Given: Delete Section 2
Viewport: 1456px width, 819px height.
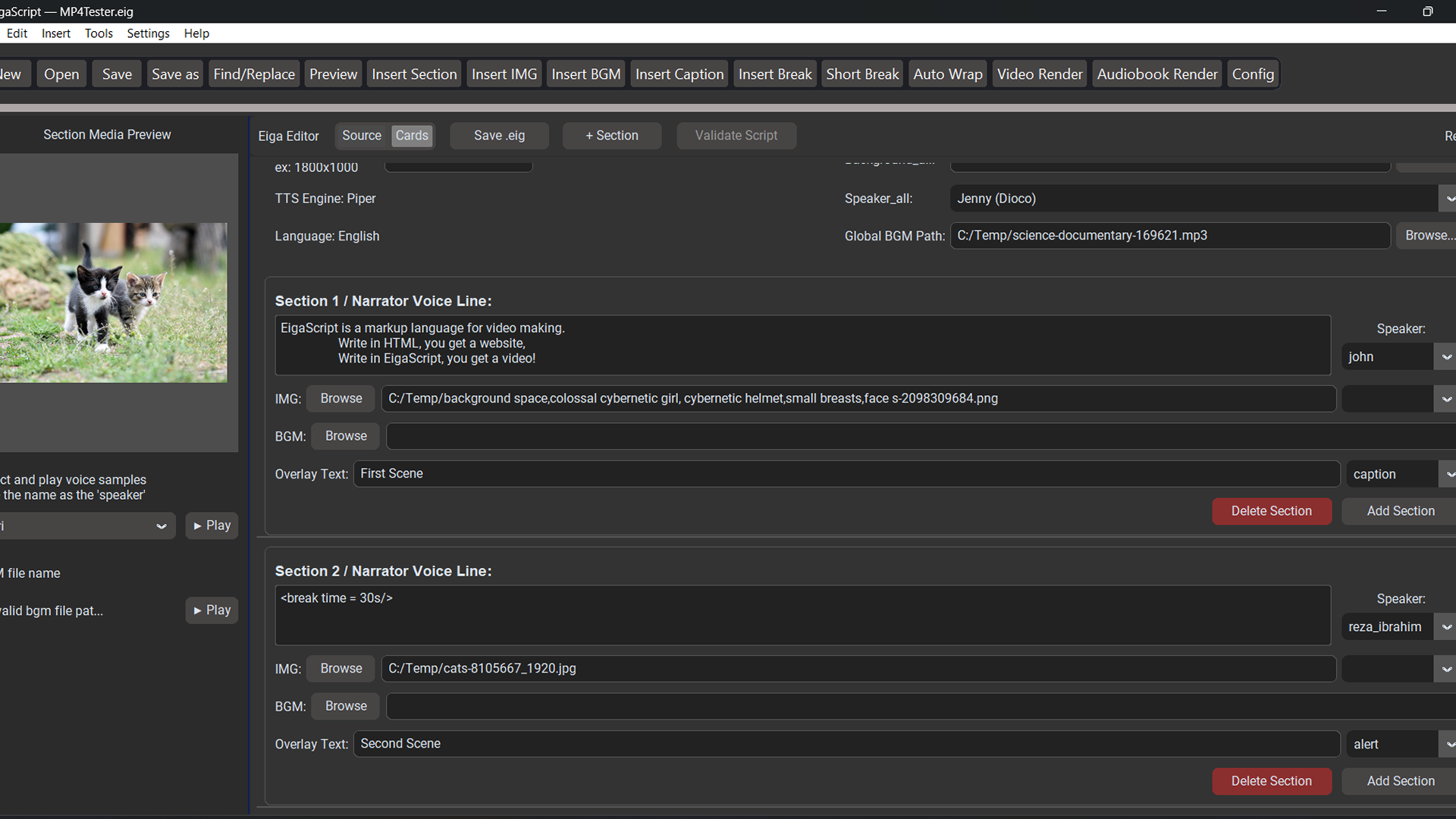Looking at the screenshot, I should (x=1272, y=781).
